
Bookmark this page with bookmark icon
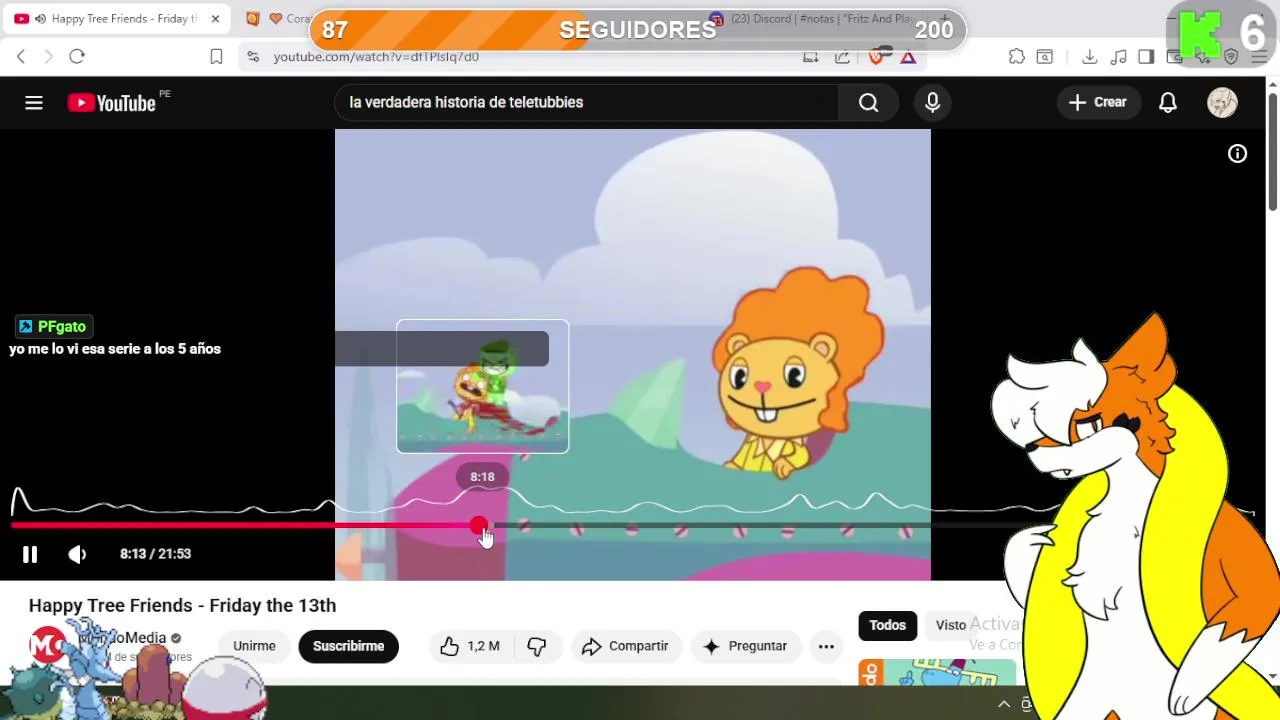pyautogui.click(x=216, y=57)
